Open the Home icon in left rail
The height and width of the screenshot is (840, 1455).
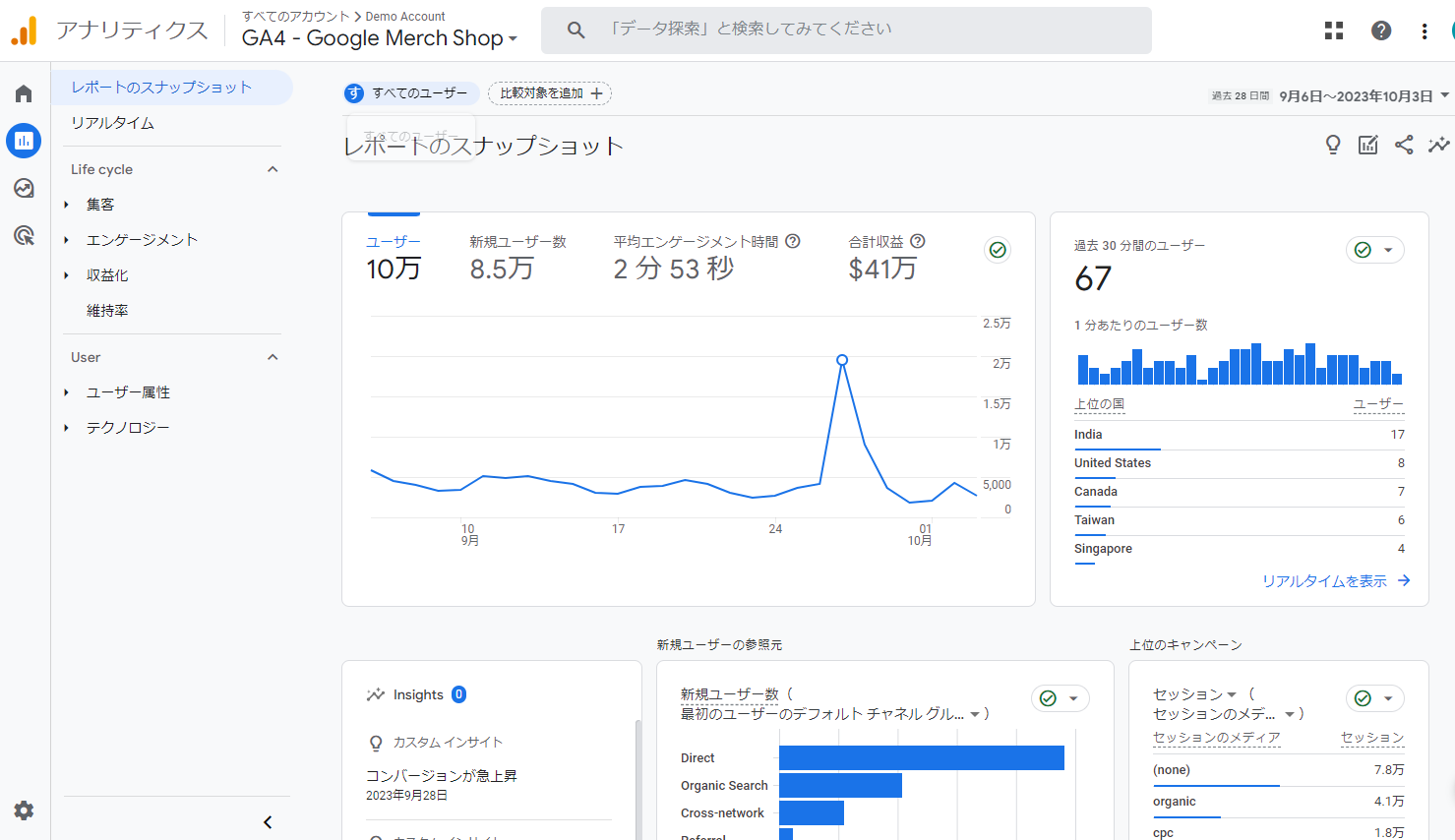point(24,93)
